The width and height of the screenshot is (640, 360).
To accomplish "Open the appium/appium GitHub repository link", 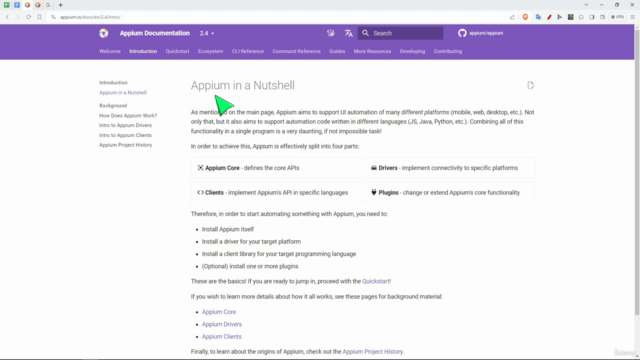I will pos(480,33).
